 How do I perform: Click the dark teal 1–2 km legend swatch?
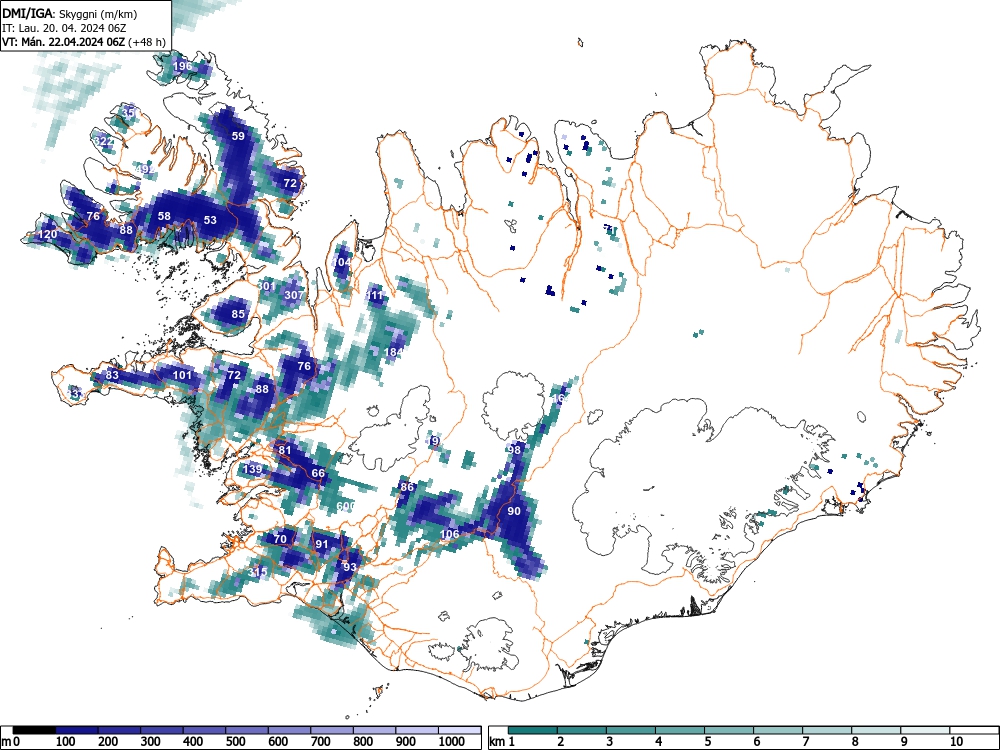point(533,730)
